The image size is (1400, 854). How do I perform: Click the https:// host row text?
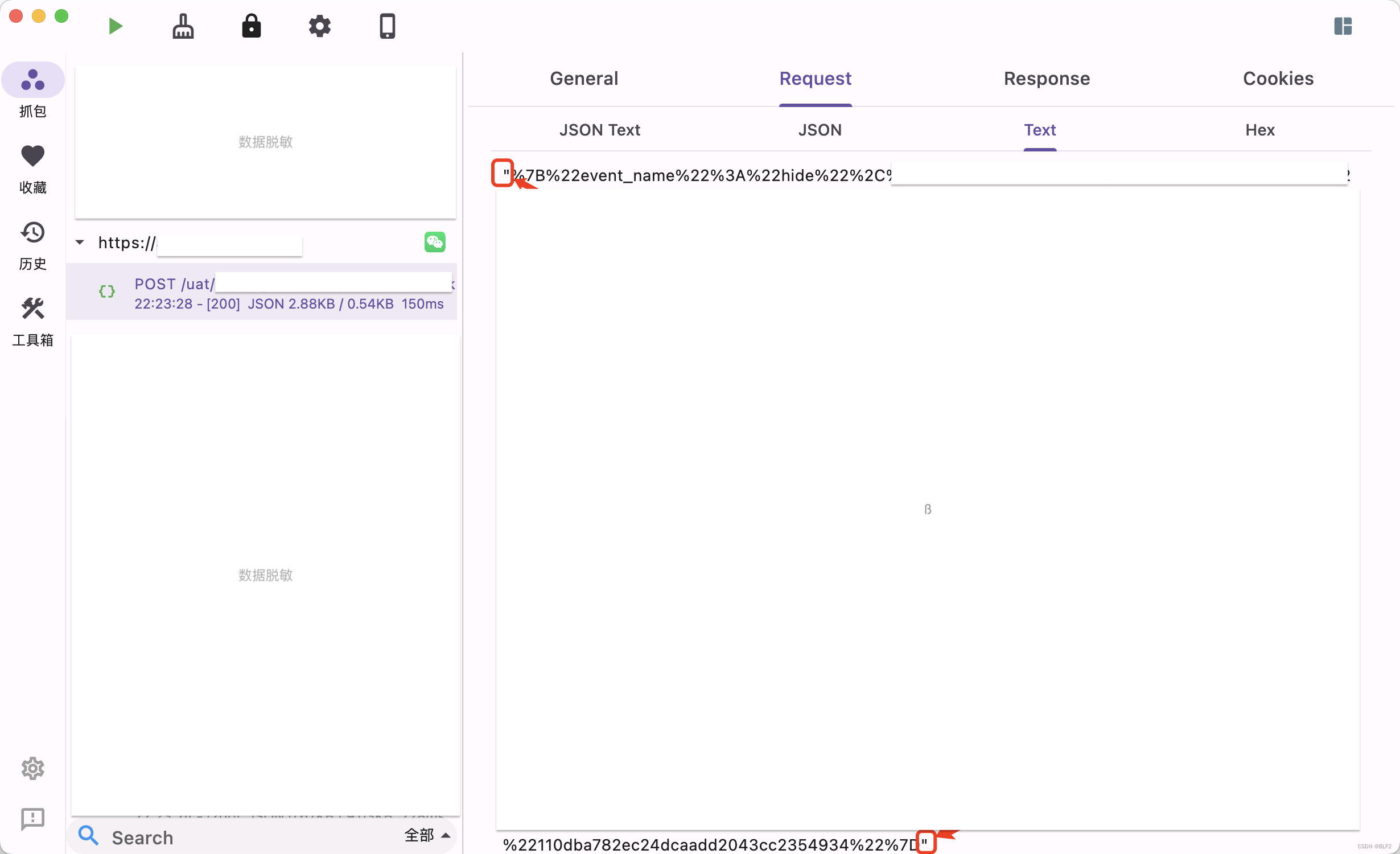pyautogui.click(x=126, y=243)
